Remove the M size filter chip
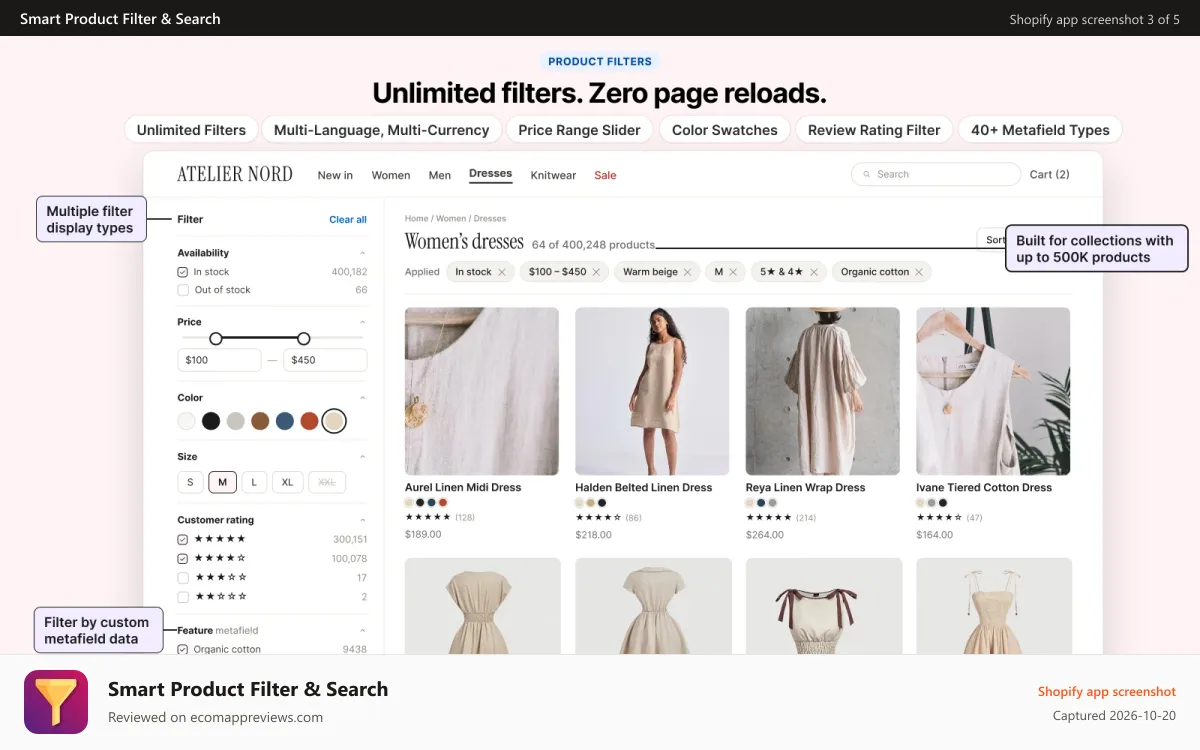The width and height of the screenshot is (1200, 750). click(x=733, y=272)
